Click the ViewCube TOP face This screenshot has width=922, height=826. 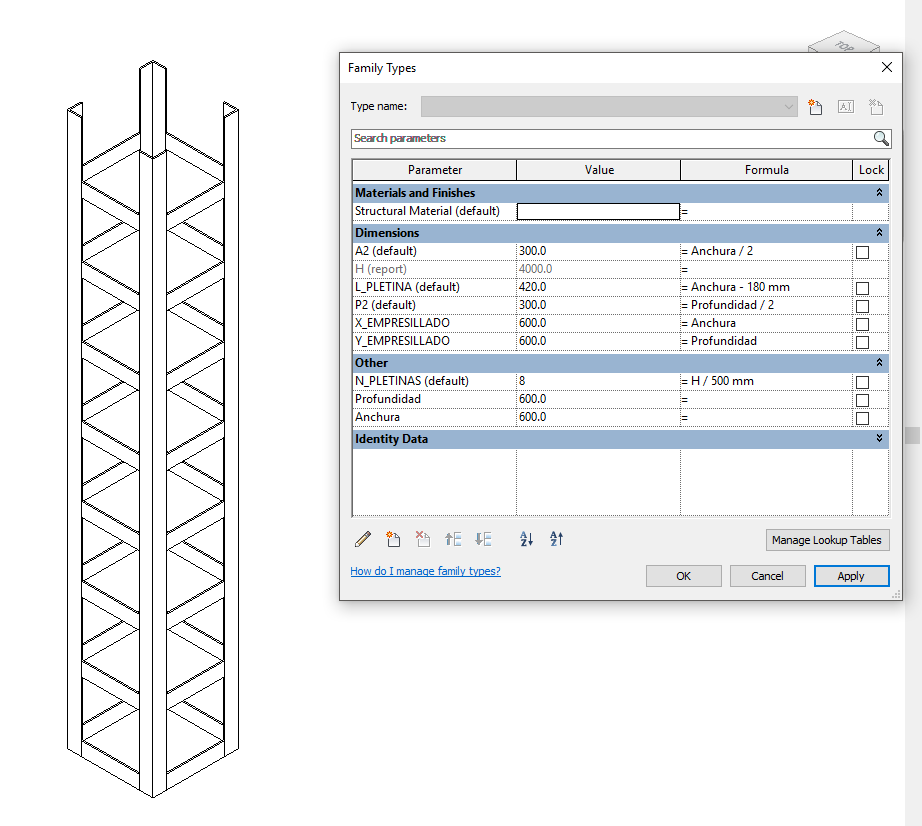tap(844, 45)
